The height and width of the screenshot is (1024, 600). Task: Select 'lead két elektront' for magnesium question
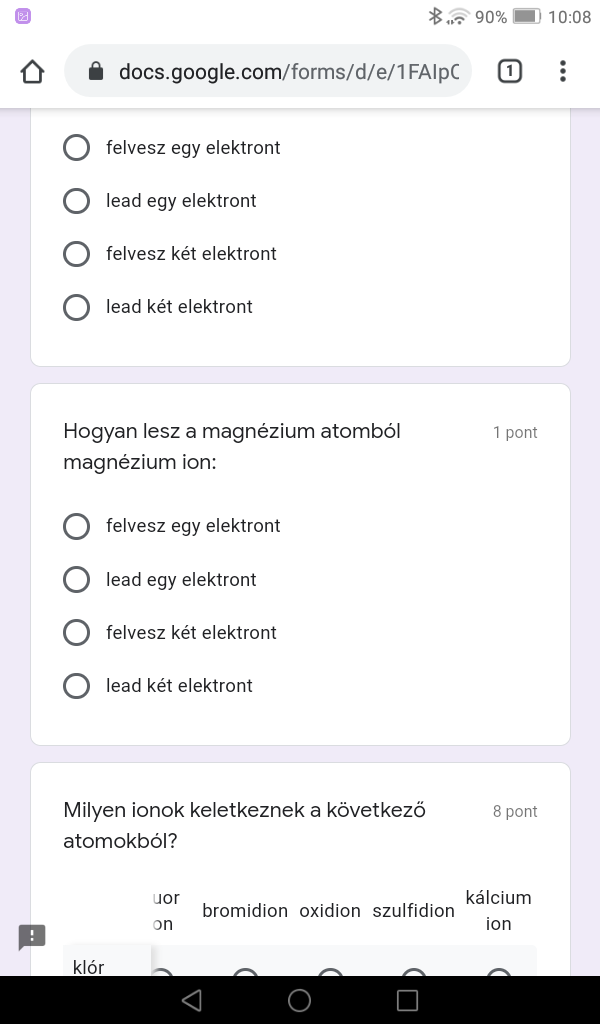click(x=77, y=686)
